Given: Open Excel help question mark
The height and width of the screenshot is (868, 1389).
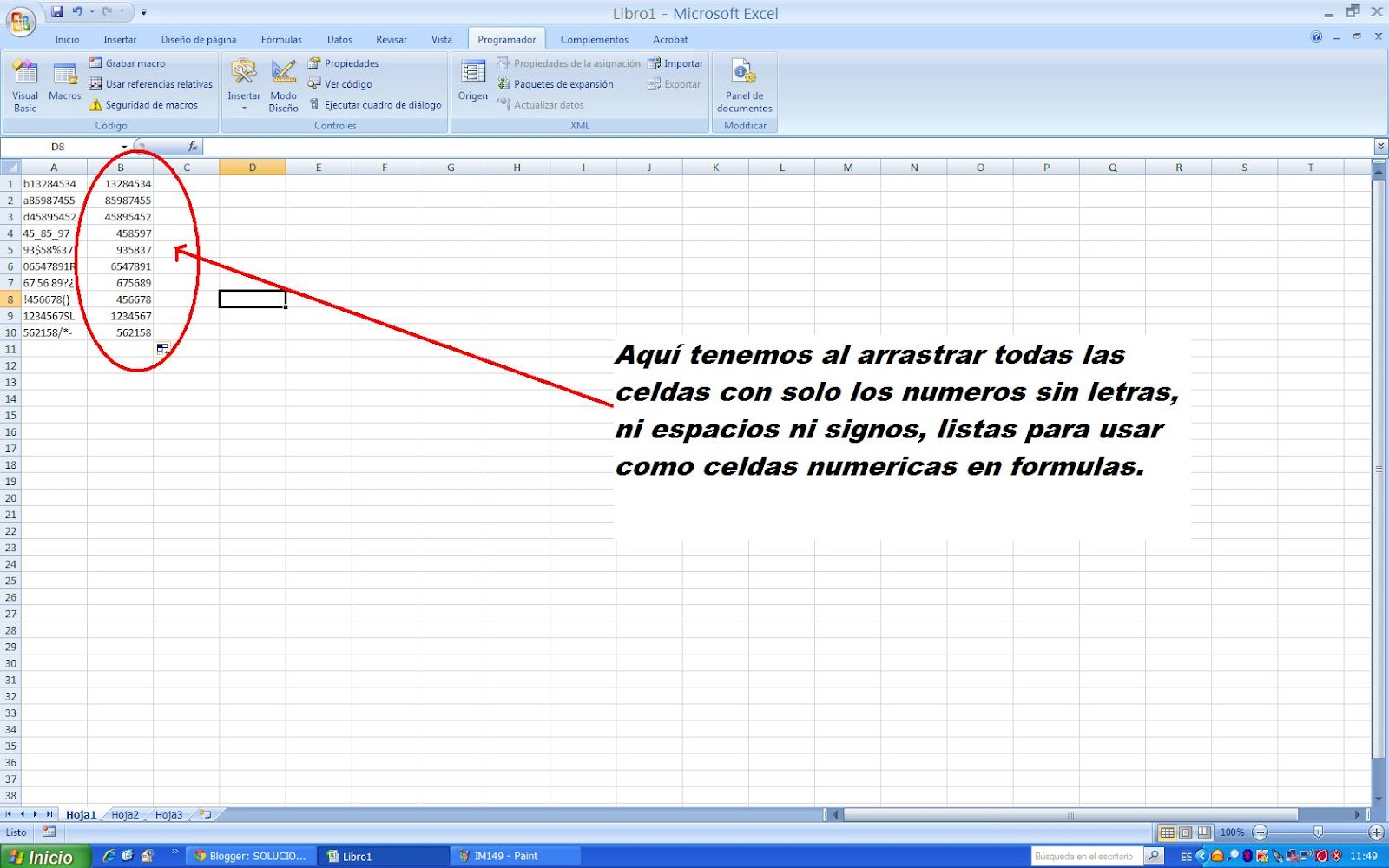Looking at the screenshot, I should pos(1316,37).
